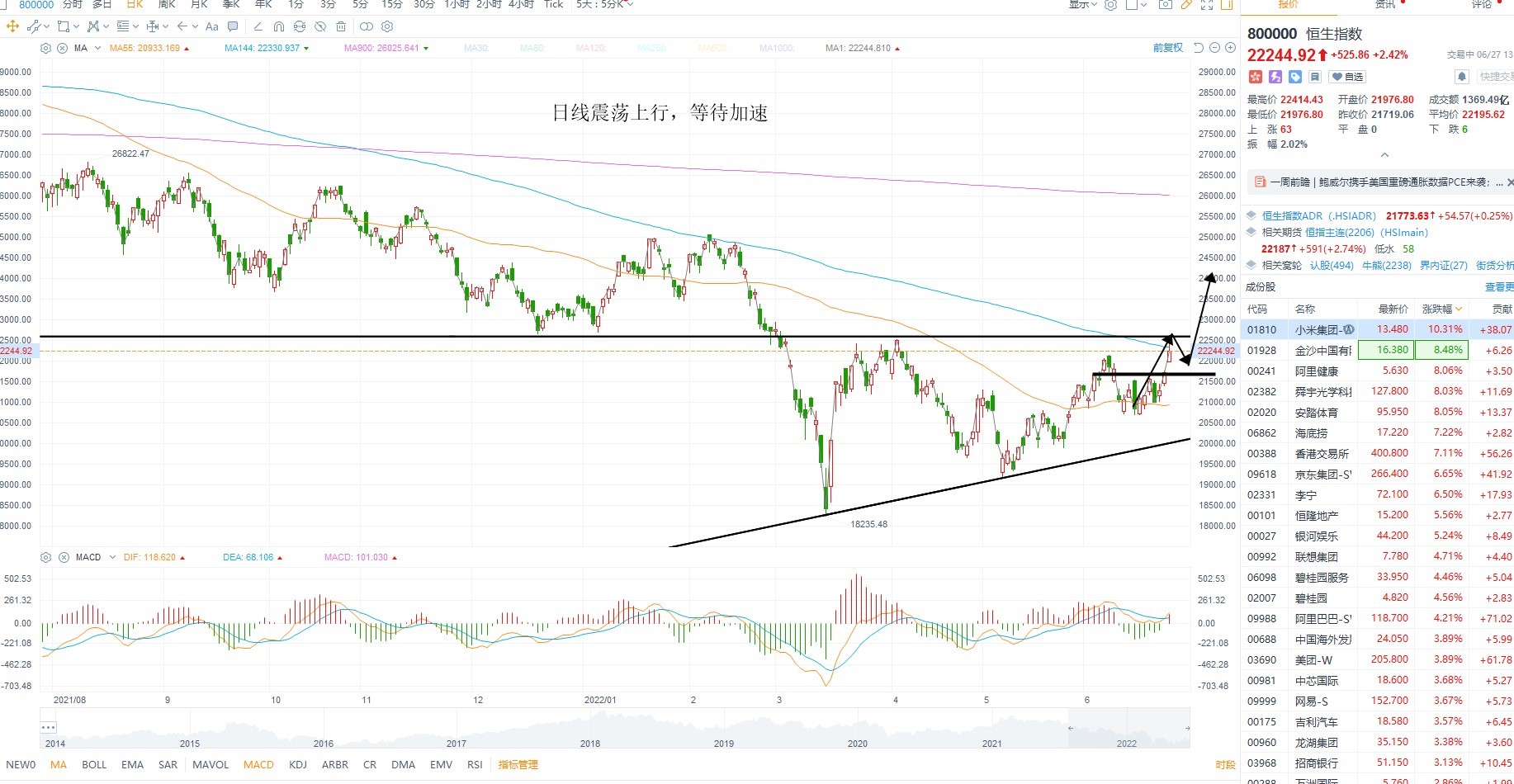The image size is (1514, 784).
Task: Click the camera screenshot icon
Action: point(1165,5)
